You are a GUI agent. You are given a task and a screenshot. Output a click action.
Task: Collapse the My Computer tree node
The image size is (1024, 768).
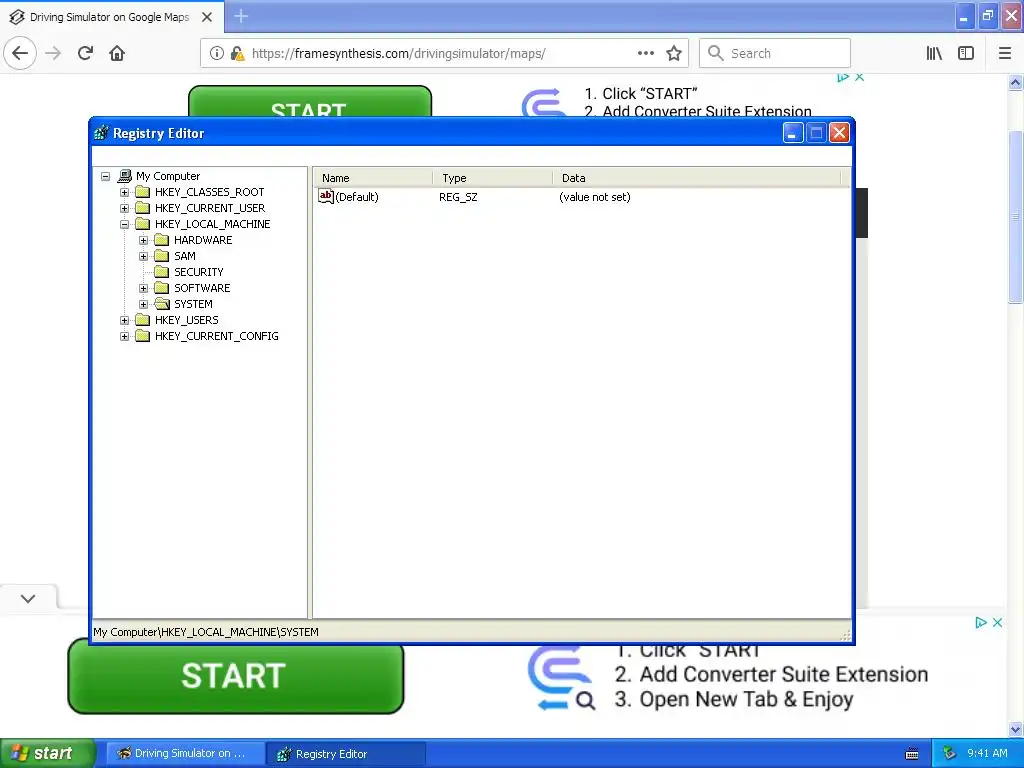(x=105, y=176)
